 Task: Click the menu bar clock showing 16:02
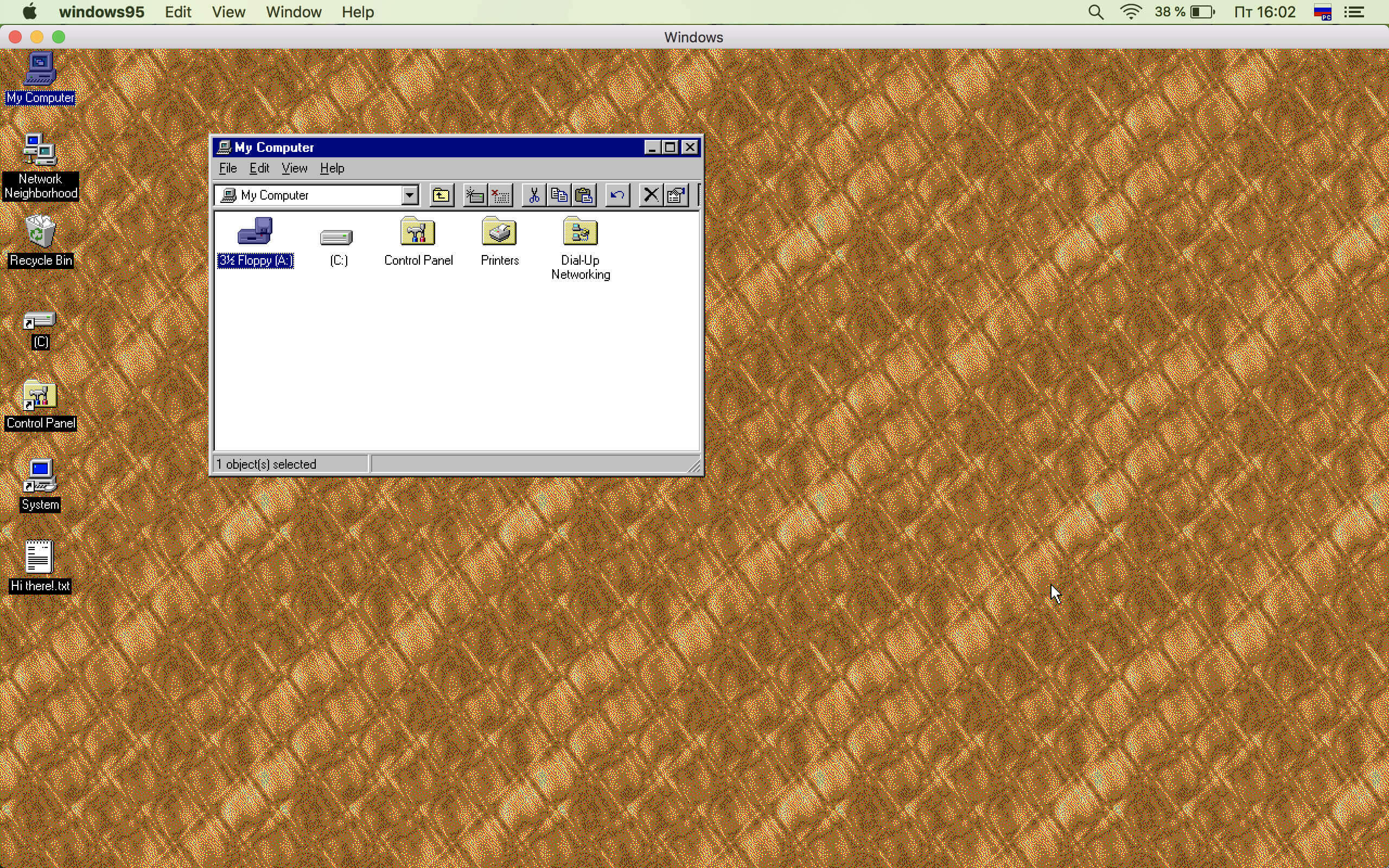click(x=1265, y=11)
